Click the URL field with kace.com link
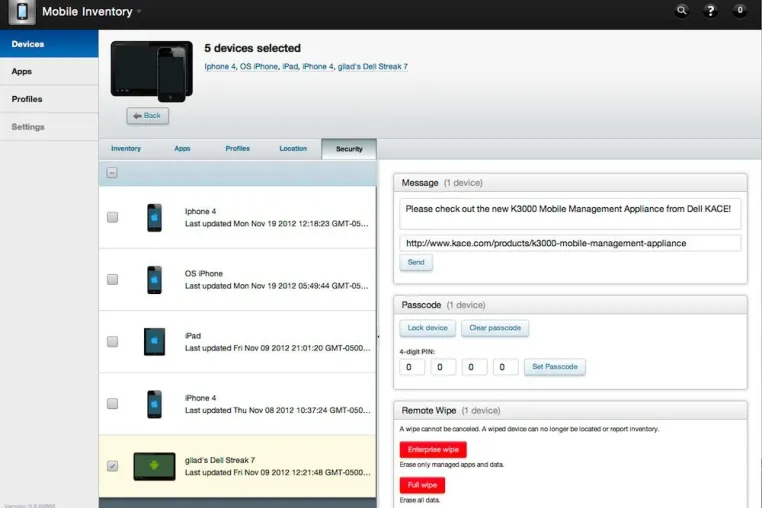The image size is (762, 508). (570, 243)
